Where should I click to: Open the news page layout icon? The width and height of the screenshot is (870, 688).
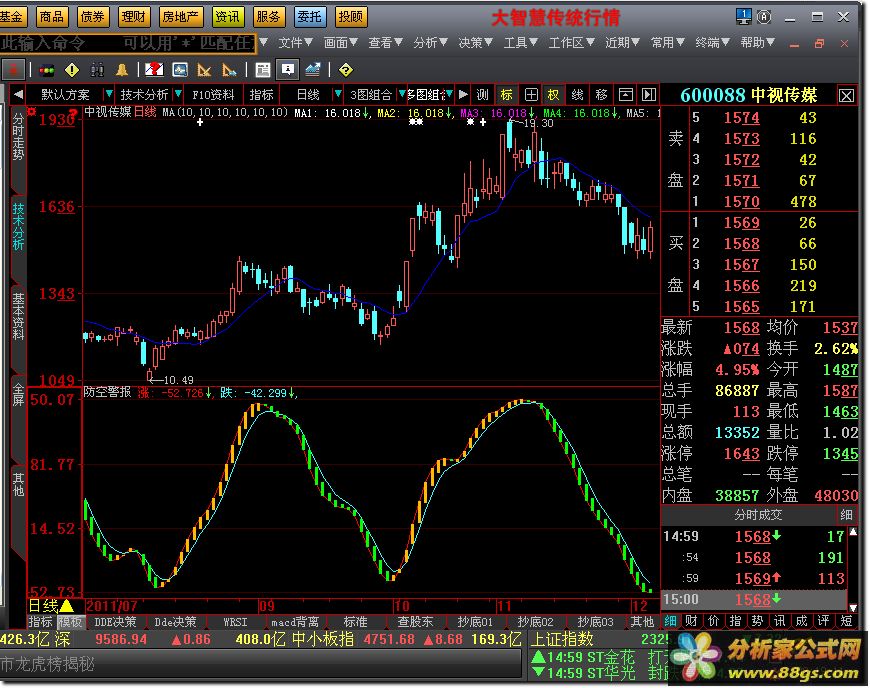pyautogui.click(x=262, y=70)
